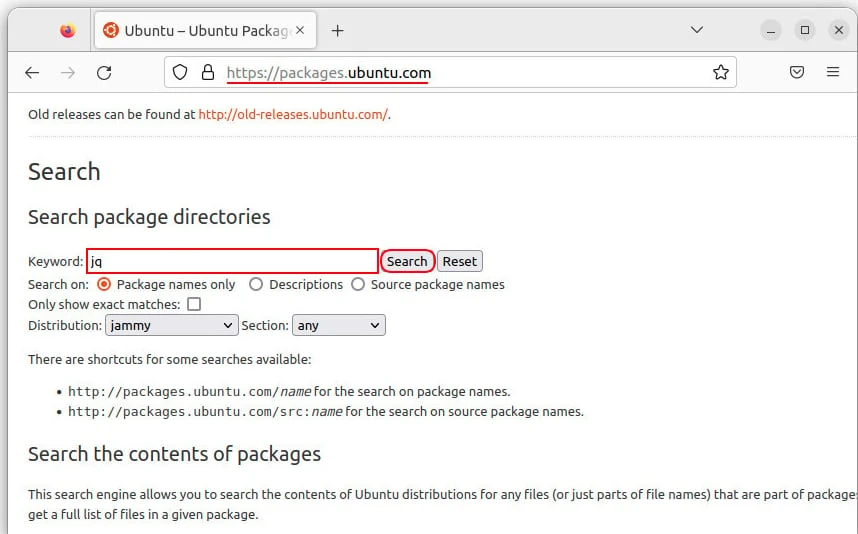The height and width of the screenshot is (534, 858).
Task: Open the Firefox hamburger menu
Action: click(833, 72)
